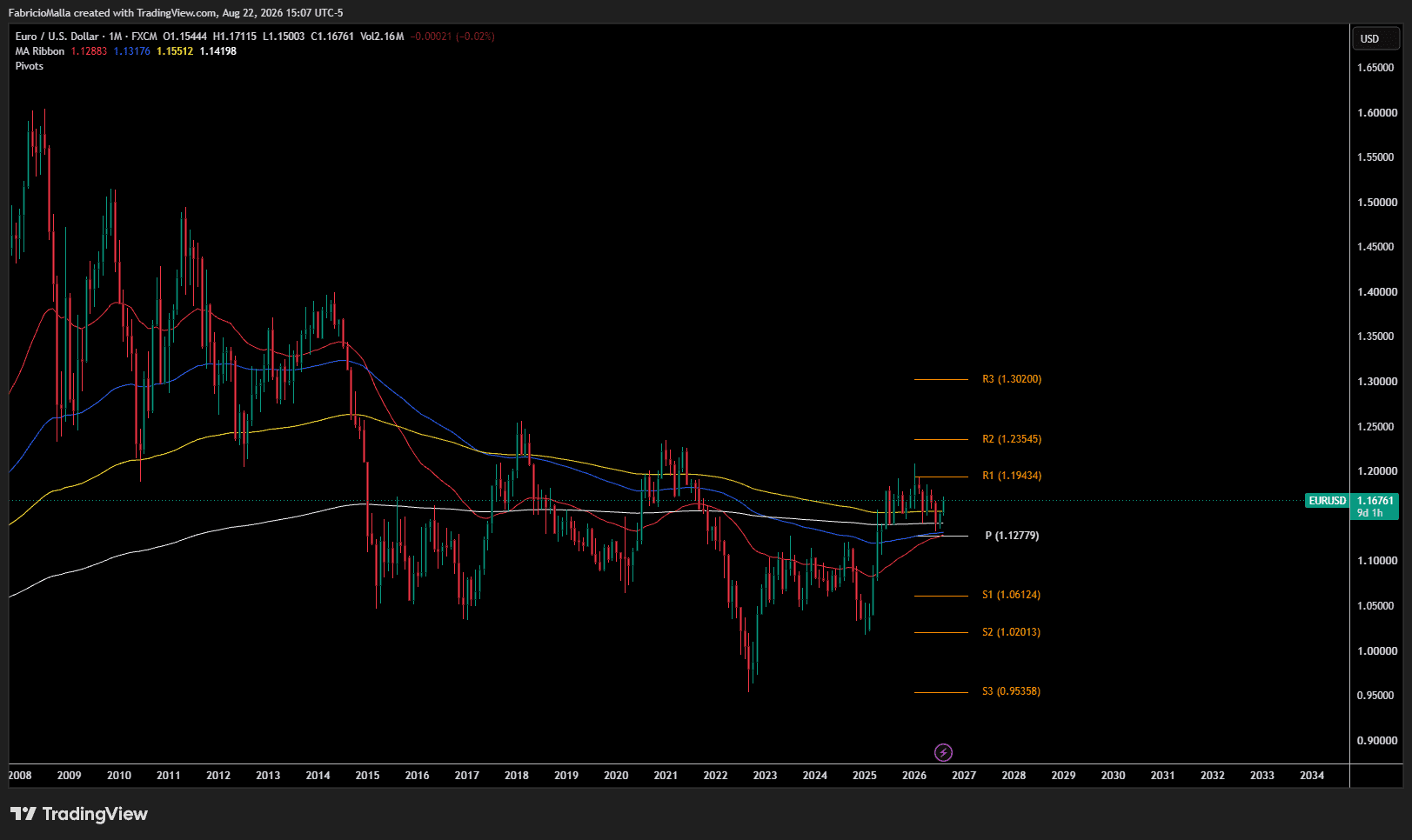The image size is (1412, 840).
Task: Click the yellow MA value 1.15512
Action: 175,51
